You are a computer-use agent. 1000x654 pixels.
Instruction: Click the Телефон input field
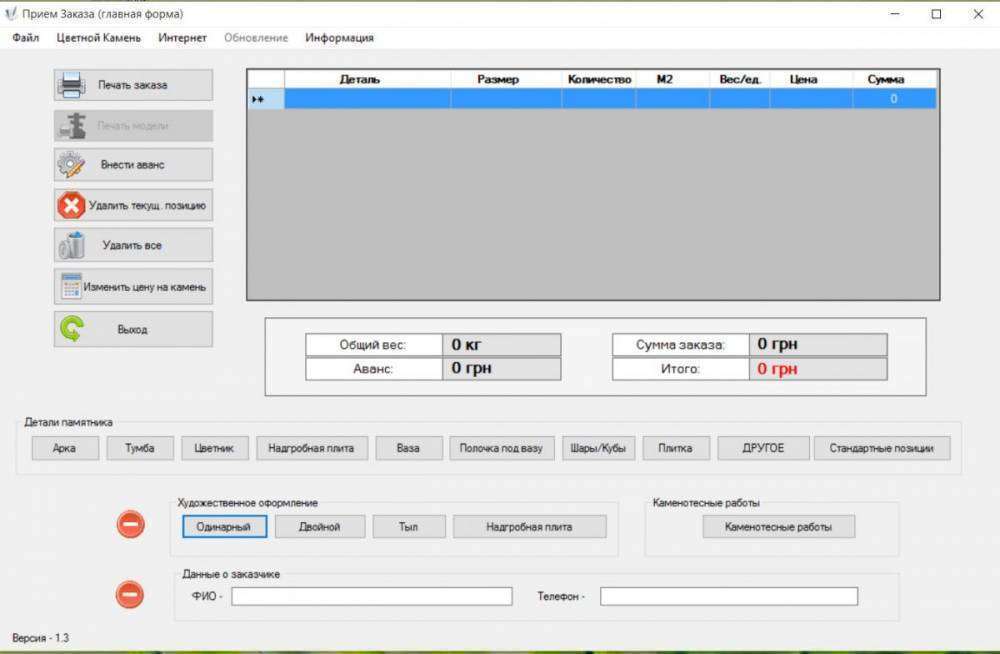pyautogui.click(x=729, y=596)
